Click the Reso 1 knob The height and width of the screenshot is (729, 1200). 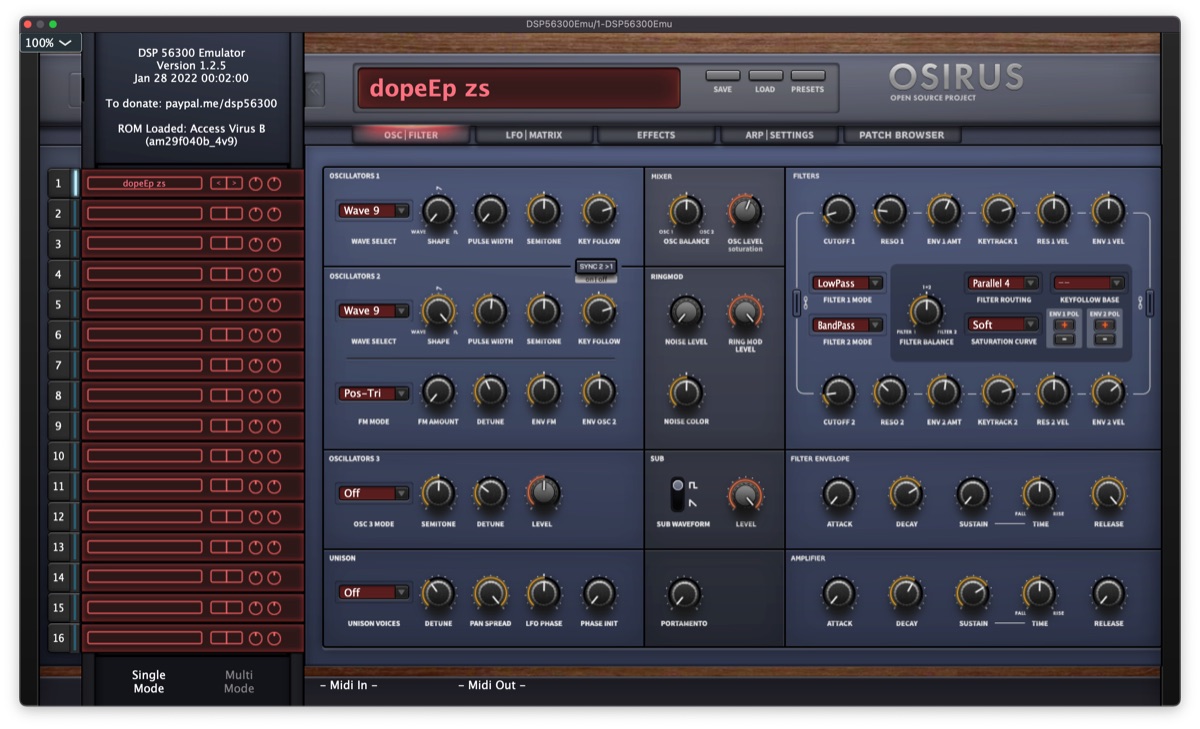pos(890,210)
